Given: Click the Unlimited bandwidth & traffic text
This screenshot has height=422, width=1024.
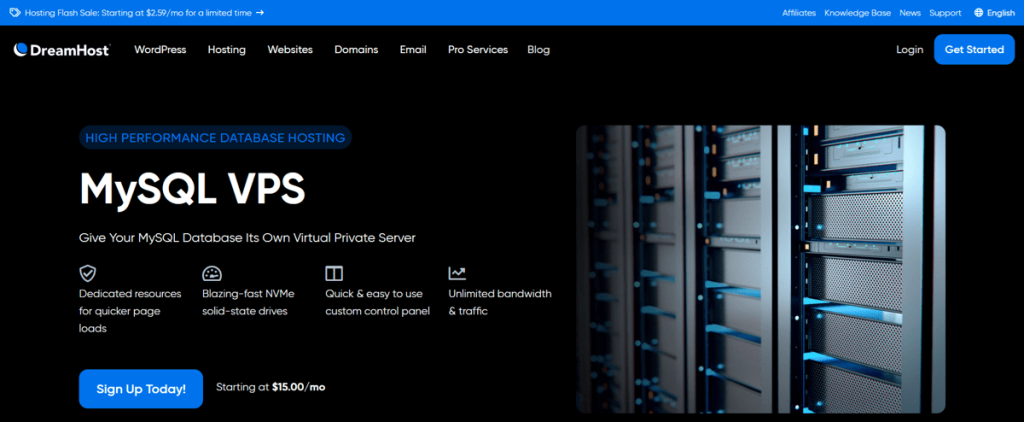Looking at the screenshot, I should point(500,302).
